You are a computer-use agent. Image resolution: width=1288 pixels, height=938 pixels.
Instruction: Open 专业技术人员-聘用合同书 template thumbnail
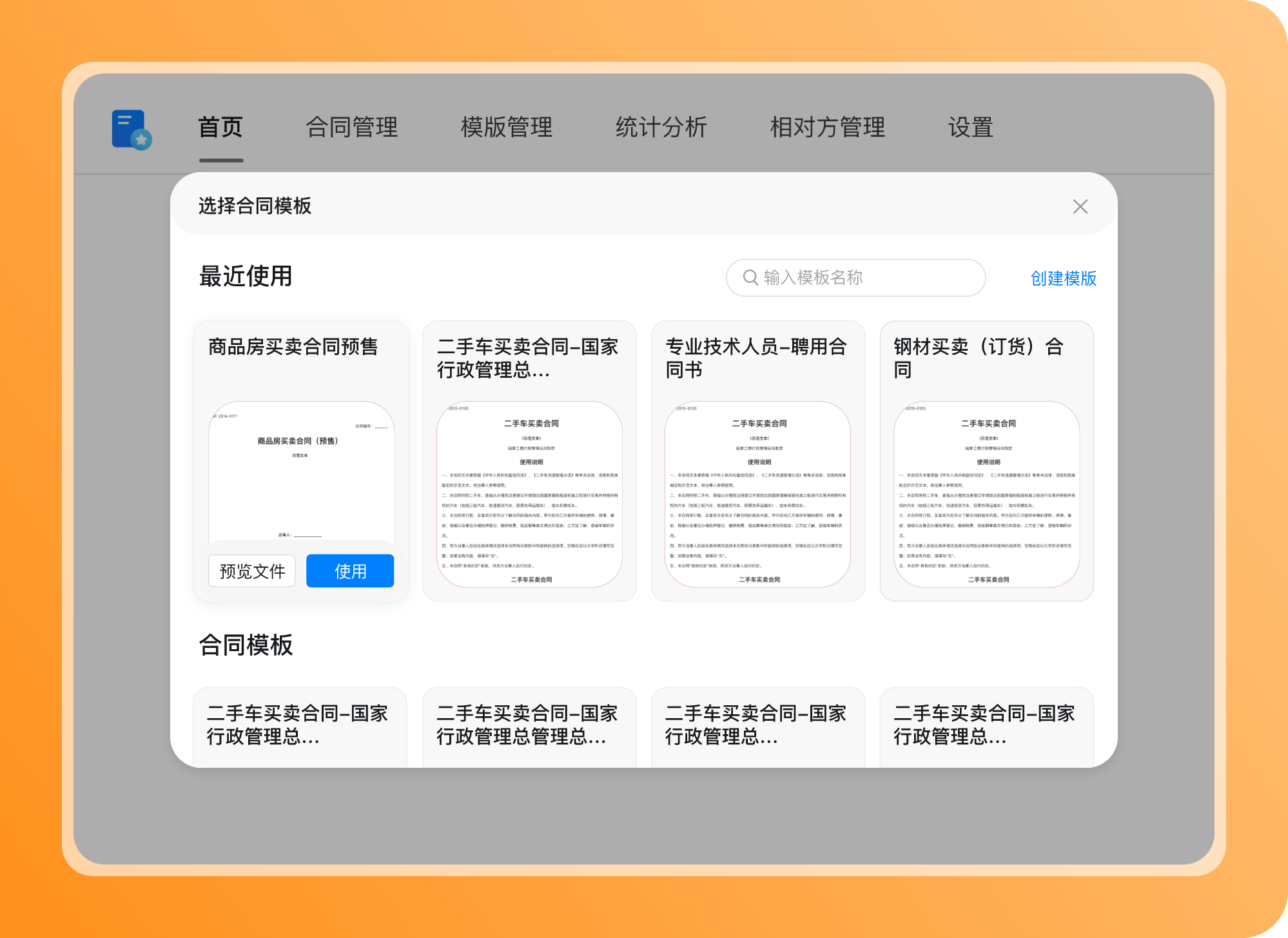click(x=758, y=494)
